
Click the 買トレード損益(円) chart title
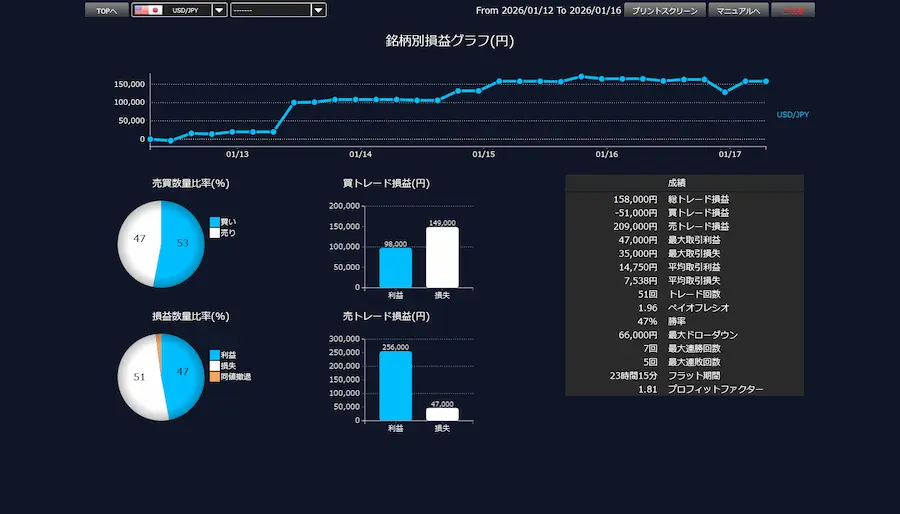[x=386, y=184]
